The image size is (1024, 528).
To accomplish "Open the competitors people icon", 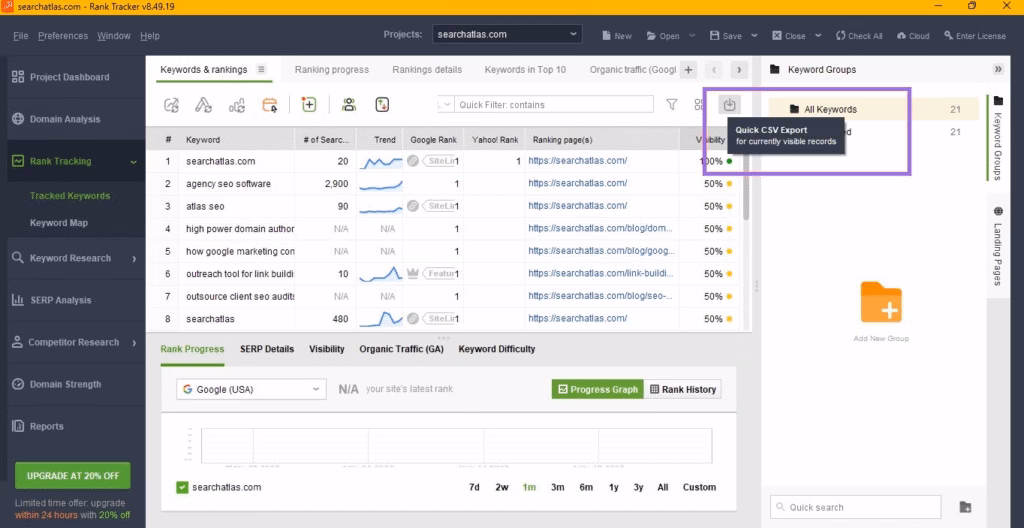I will point(348,104).
